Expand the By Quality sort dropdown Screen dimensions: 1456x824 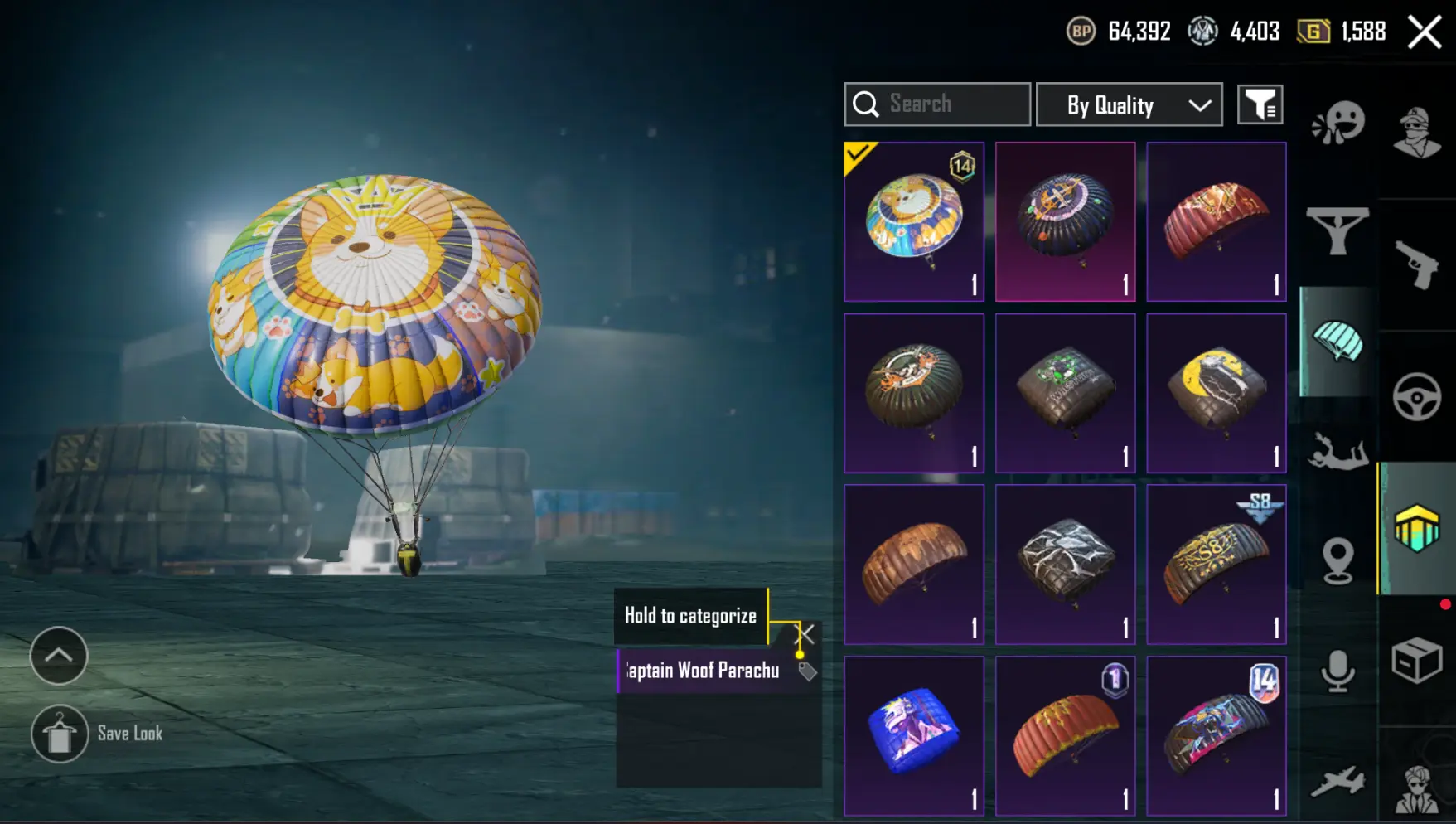(1129, 104)
